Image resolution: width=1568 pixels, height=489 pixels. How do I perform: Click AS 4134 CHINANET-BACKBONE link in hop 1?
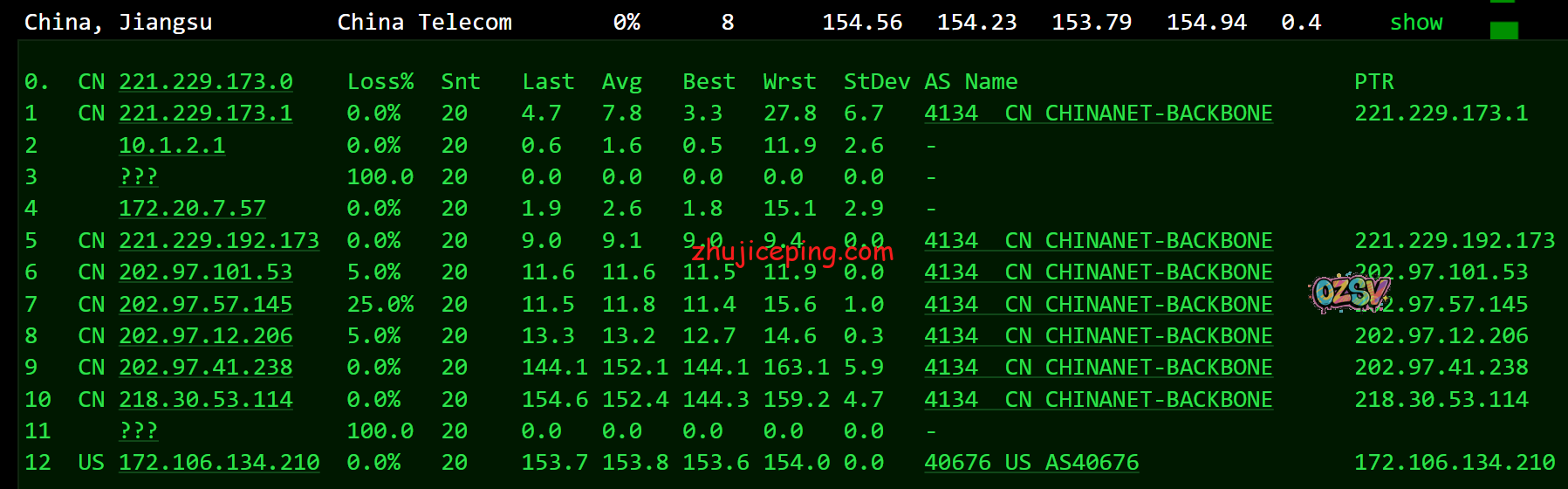(x=1098, y=114)
